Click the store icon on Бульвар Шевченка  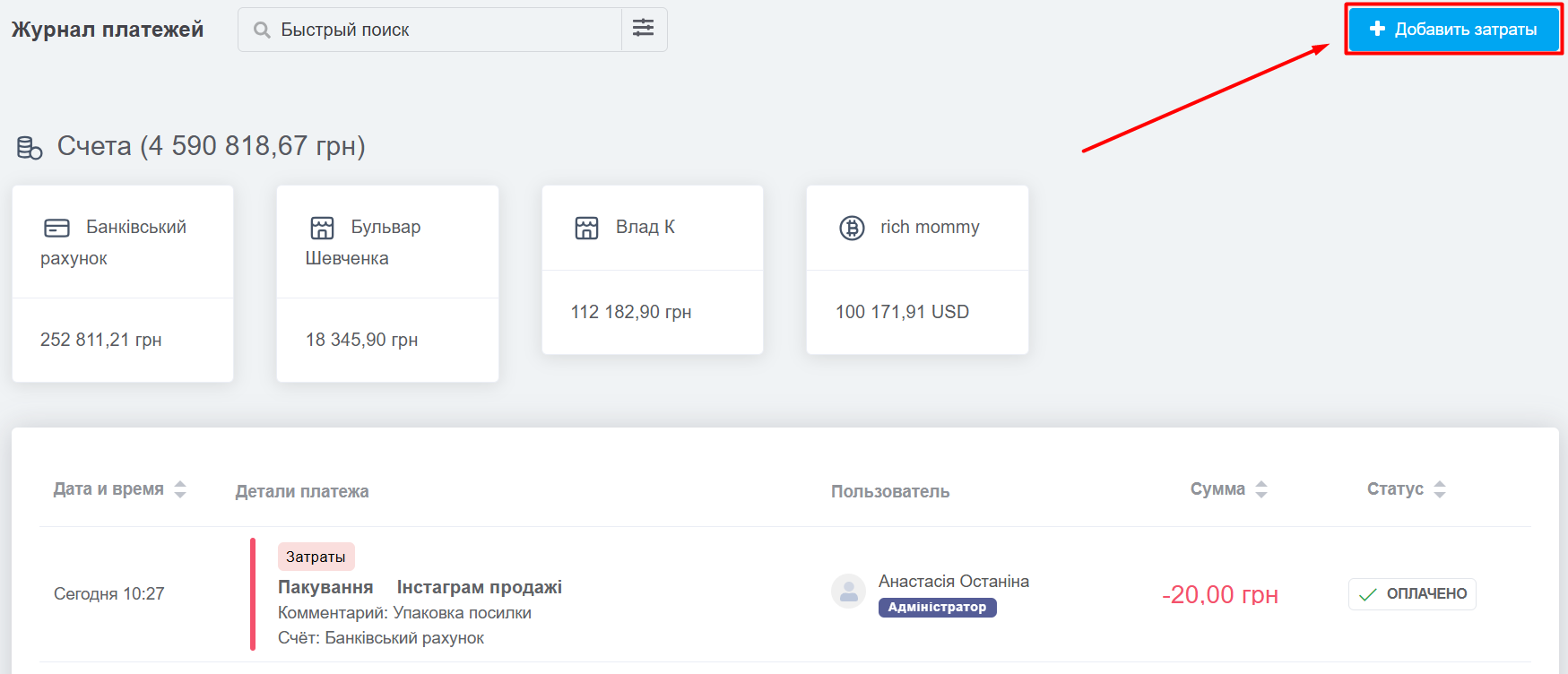tap(322, 228)
